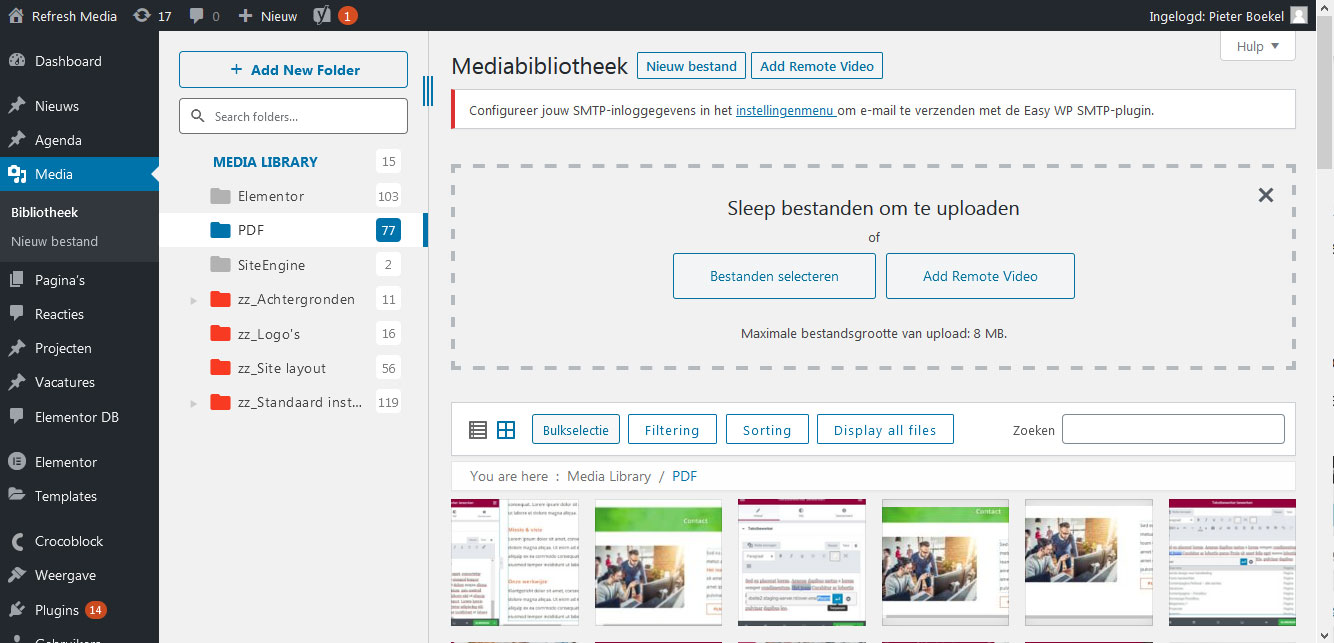Select the Elementor folder in tree
The width and height of the screenshot is (1334, 643).
(271, 196)
